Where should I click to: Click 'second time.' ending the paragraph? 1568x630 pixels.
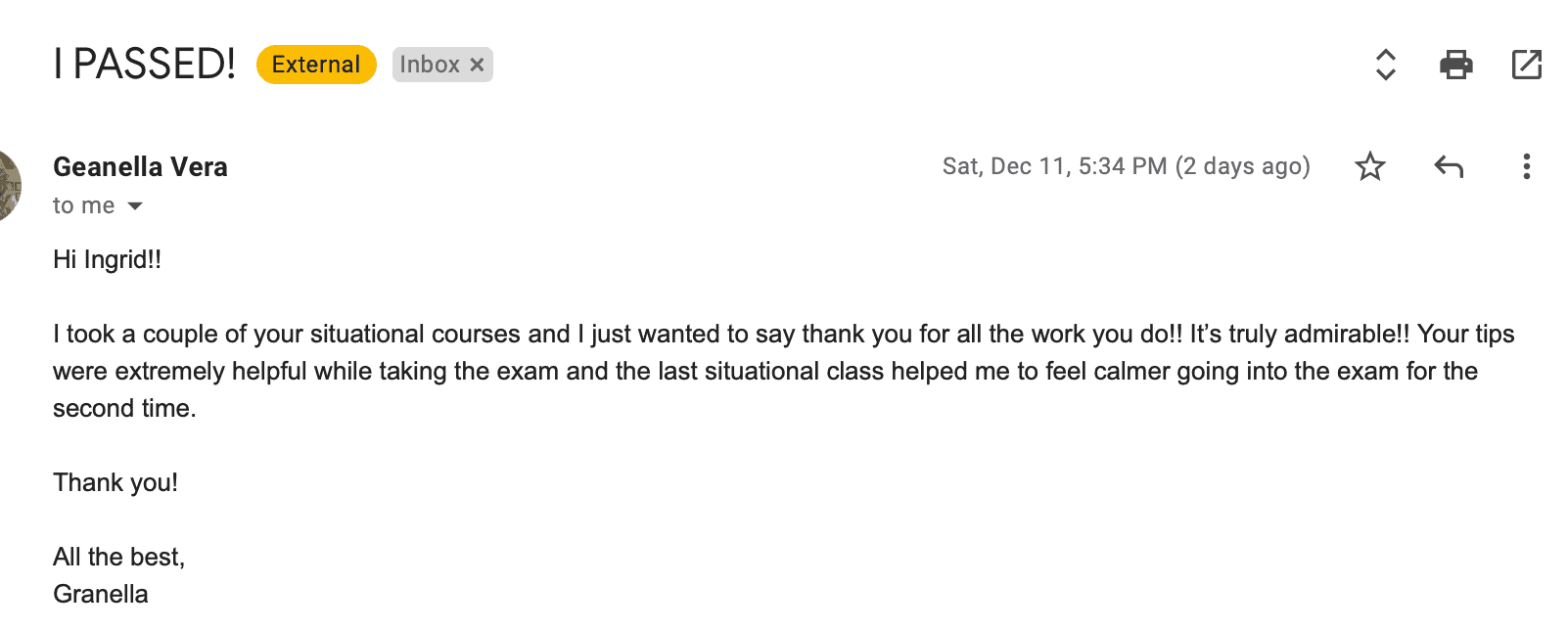point(124,408)
